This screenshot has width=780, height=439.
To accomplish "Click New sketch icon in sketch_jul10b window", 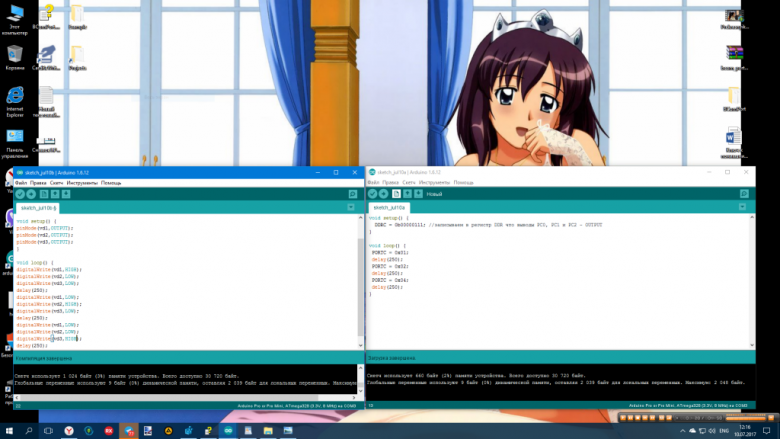I will coord(44,194).
